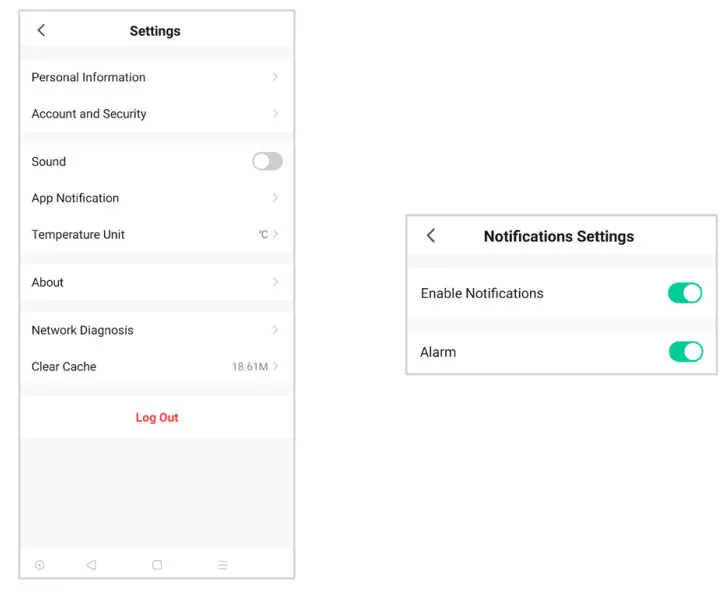Disable the Enable Notifications switch

685,293
